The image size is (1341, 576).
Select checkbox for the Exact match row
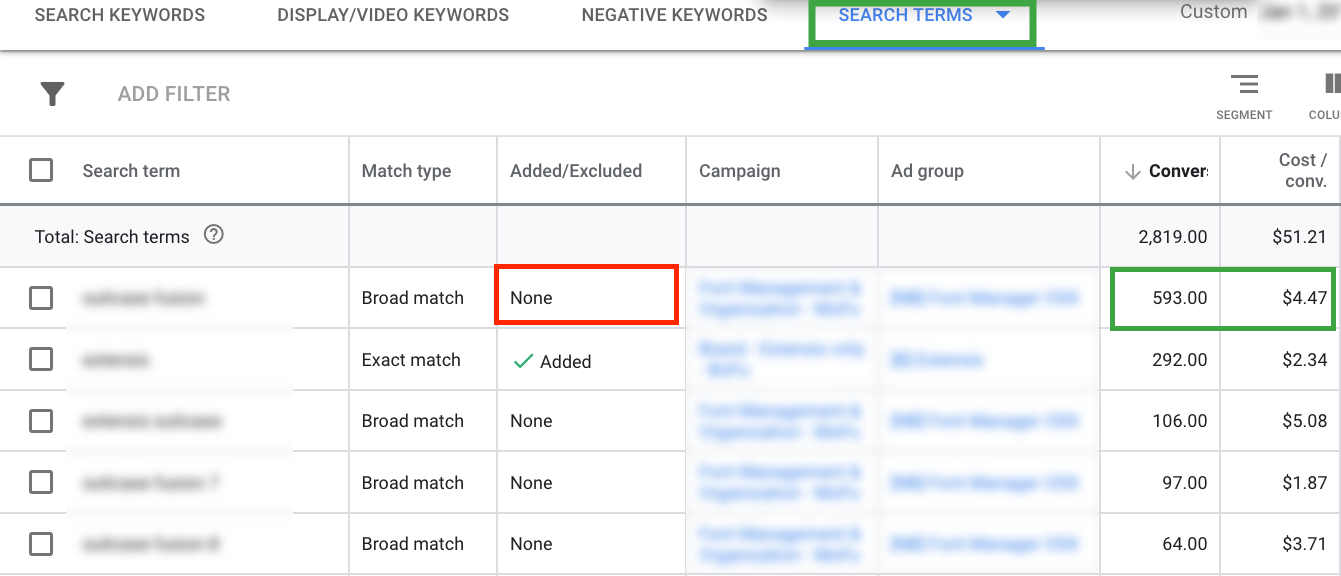pyautogui.click(x=41, y=359)
